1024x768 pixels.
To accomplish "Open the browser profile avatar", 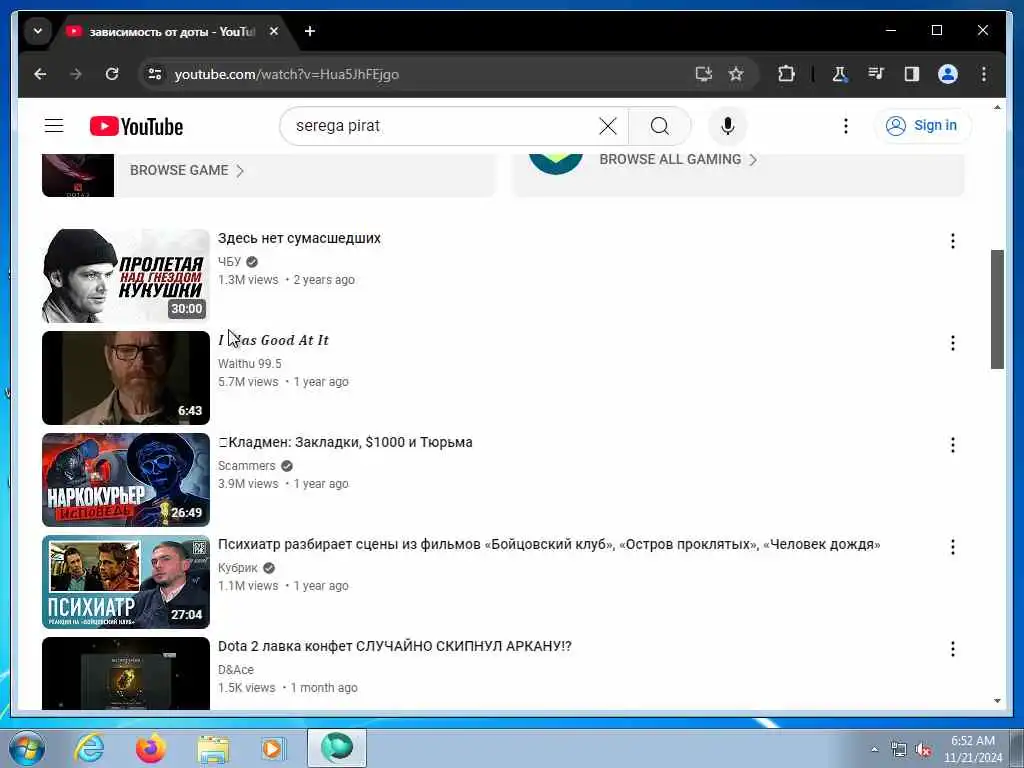I will coord(948,74).
